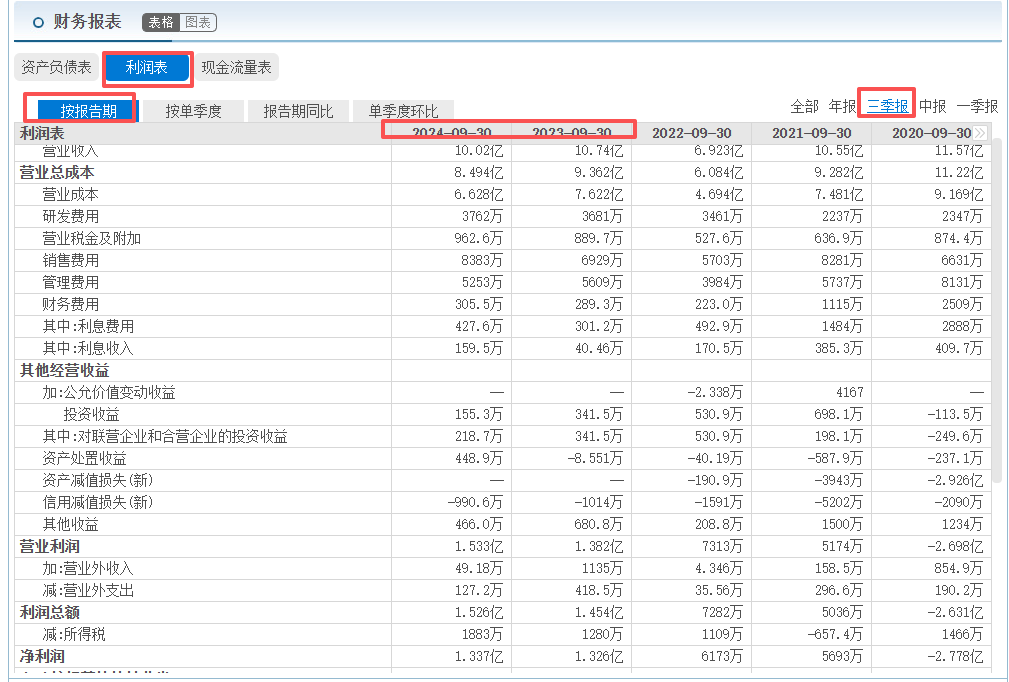The height and width of the screenshot is (682, 1009).
Task: Click the vertical scrollbar of the table
Action: coord(997,309)
